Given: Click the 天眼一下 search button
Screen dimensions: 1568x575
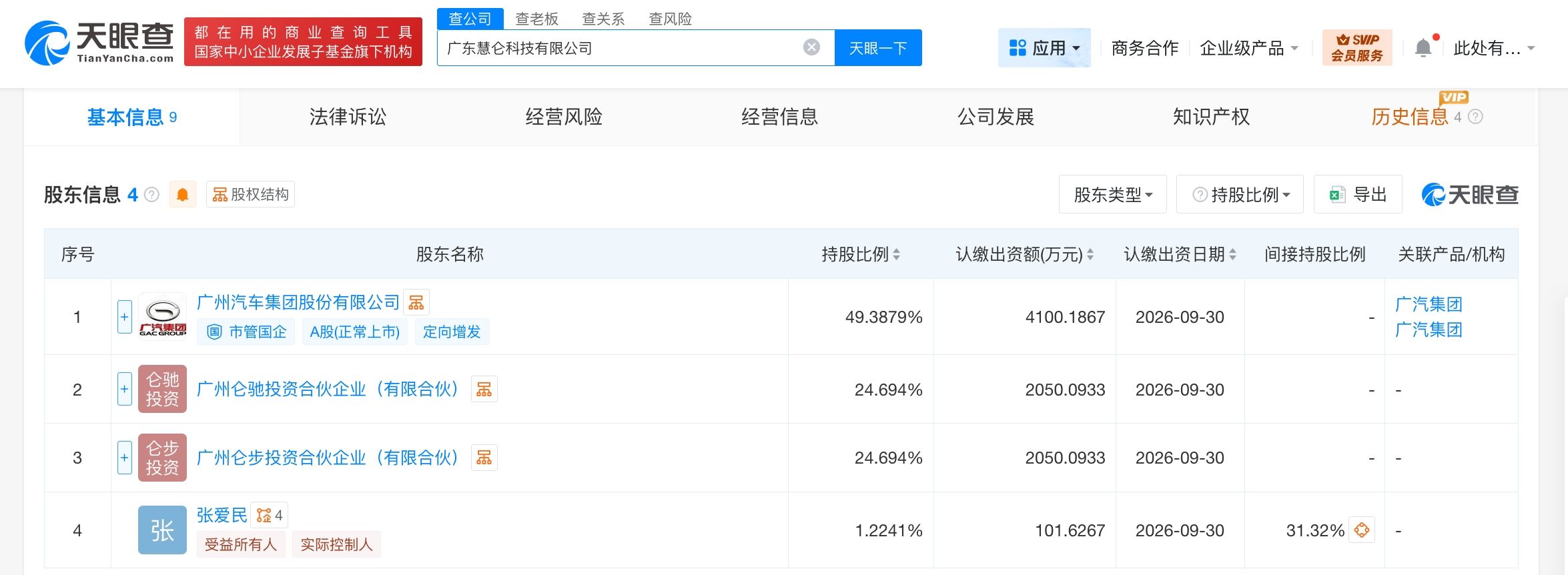Looking at the screenshot, I should (878, 48).
